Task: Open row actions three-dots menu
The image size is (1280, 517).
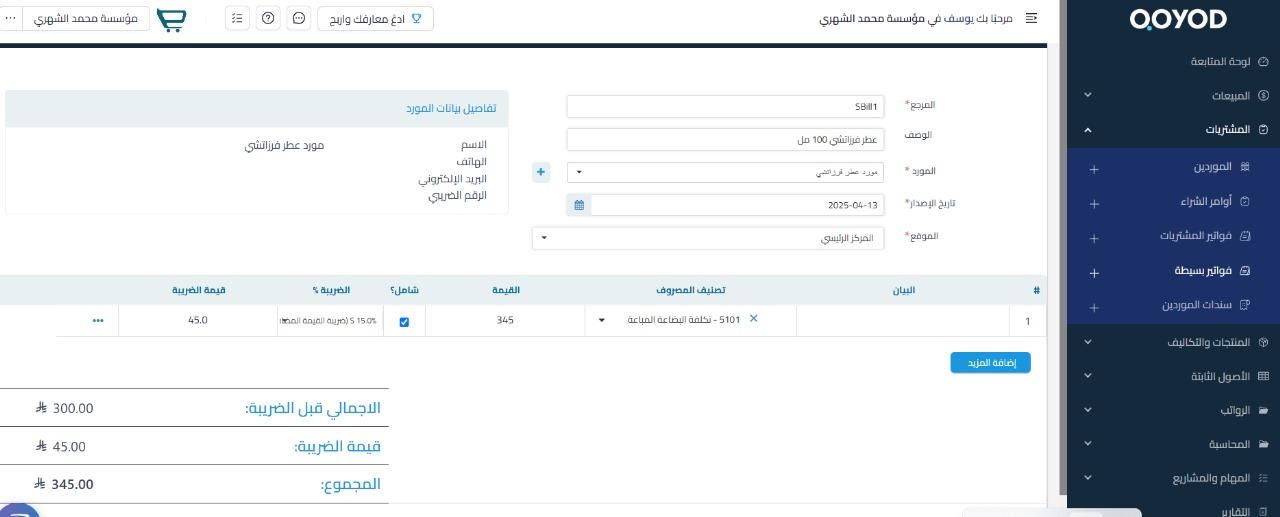Action: click(98, 321)
